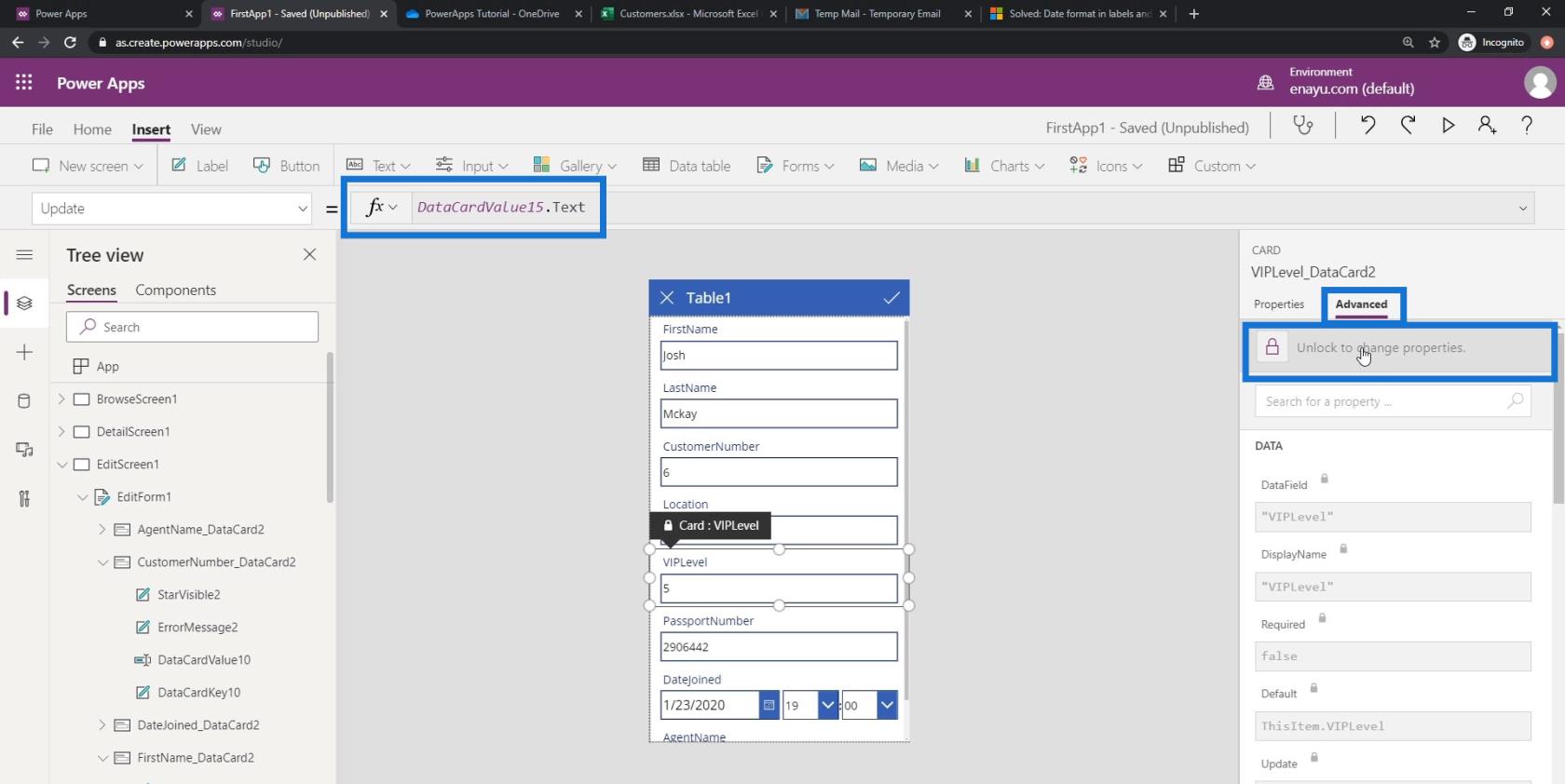Open Advanced tools icon in sidebar
This screenshot has height=784, width=1565.
pos(25,499)
